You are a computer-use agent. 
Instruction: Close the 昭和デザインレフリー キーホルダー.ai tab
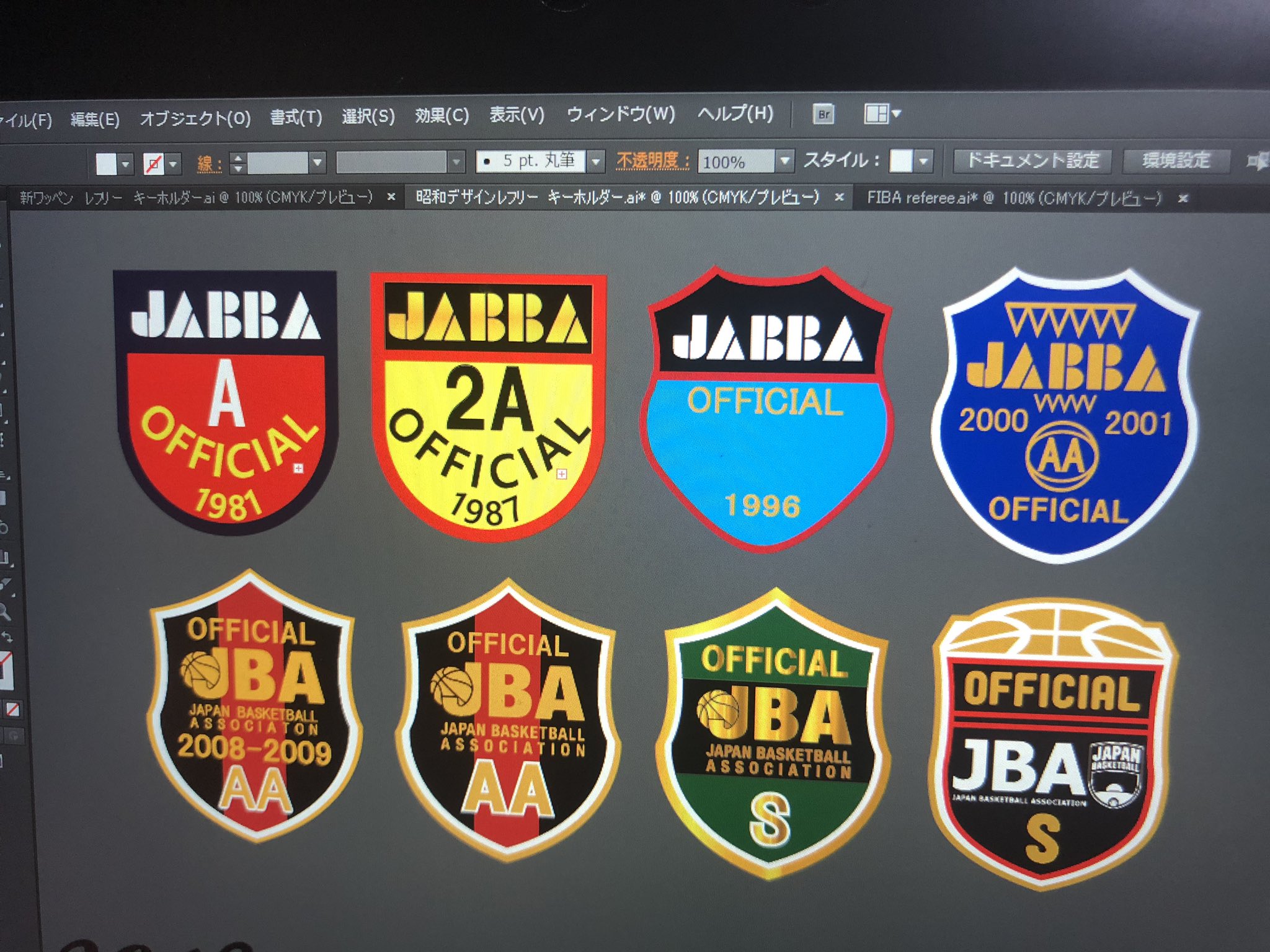(x=839, y=197)
